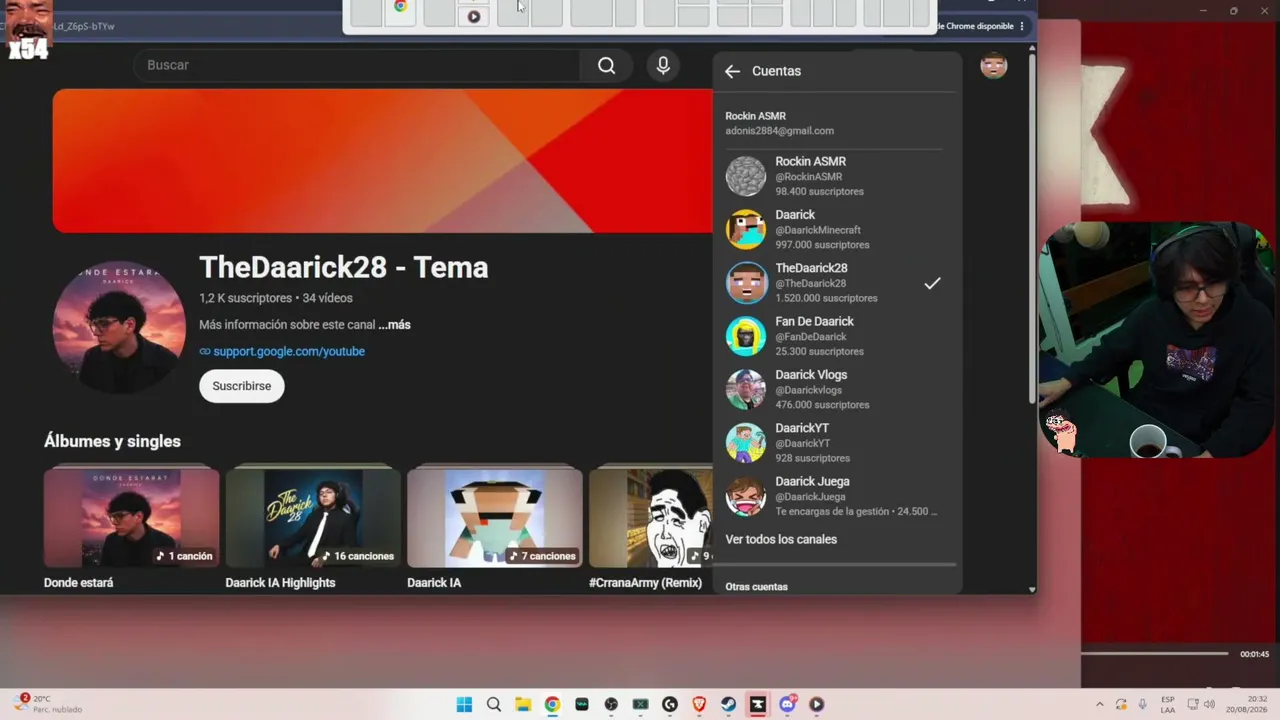Click the DaarickYT avatar icon
1280x720 pixels.
coord(746,443)
